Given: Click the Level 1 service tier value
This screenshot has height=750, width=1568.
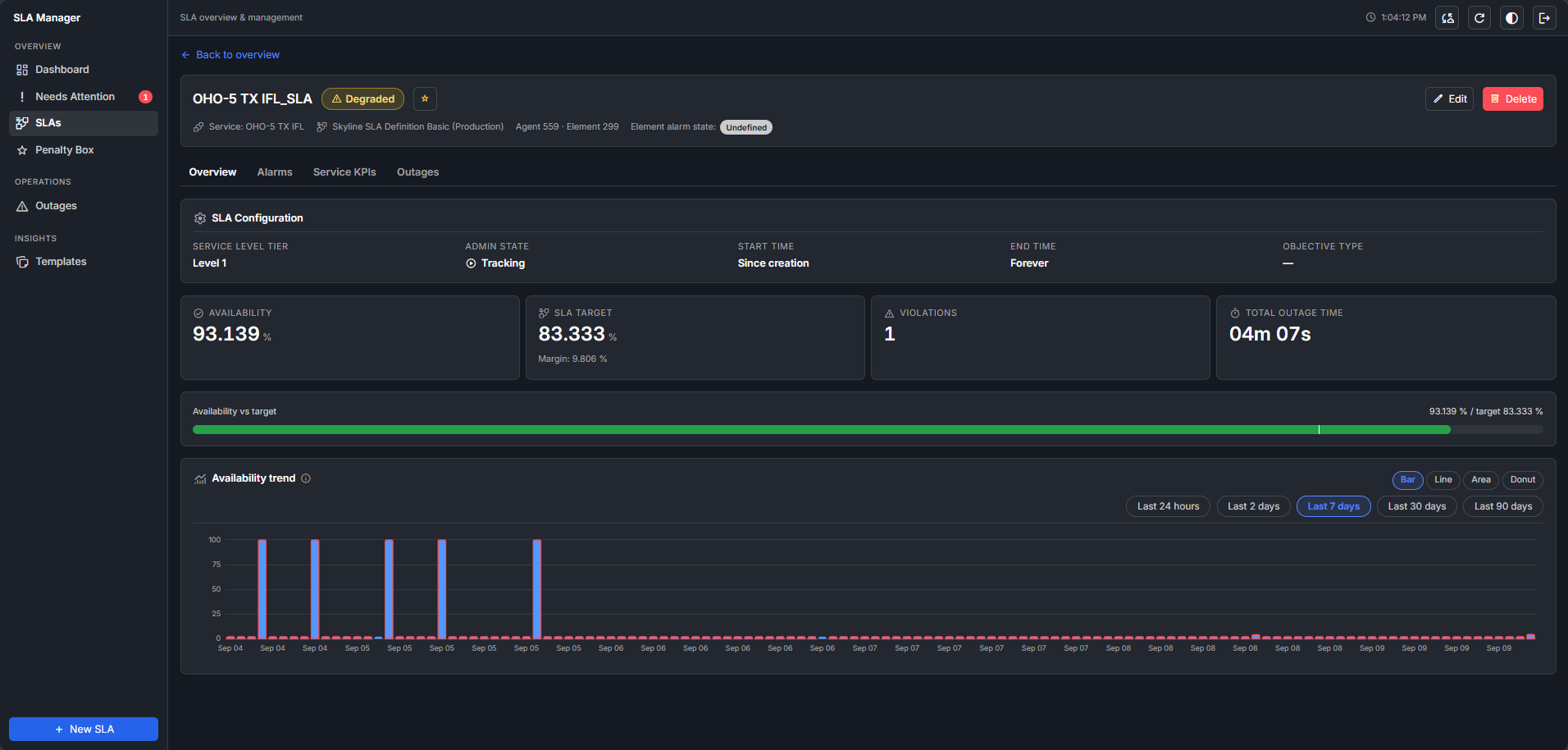Looking at the screenshot, I should point(210,263).
